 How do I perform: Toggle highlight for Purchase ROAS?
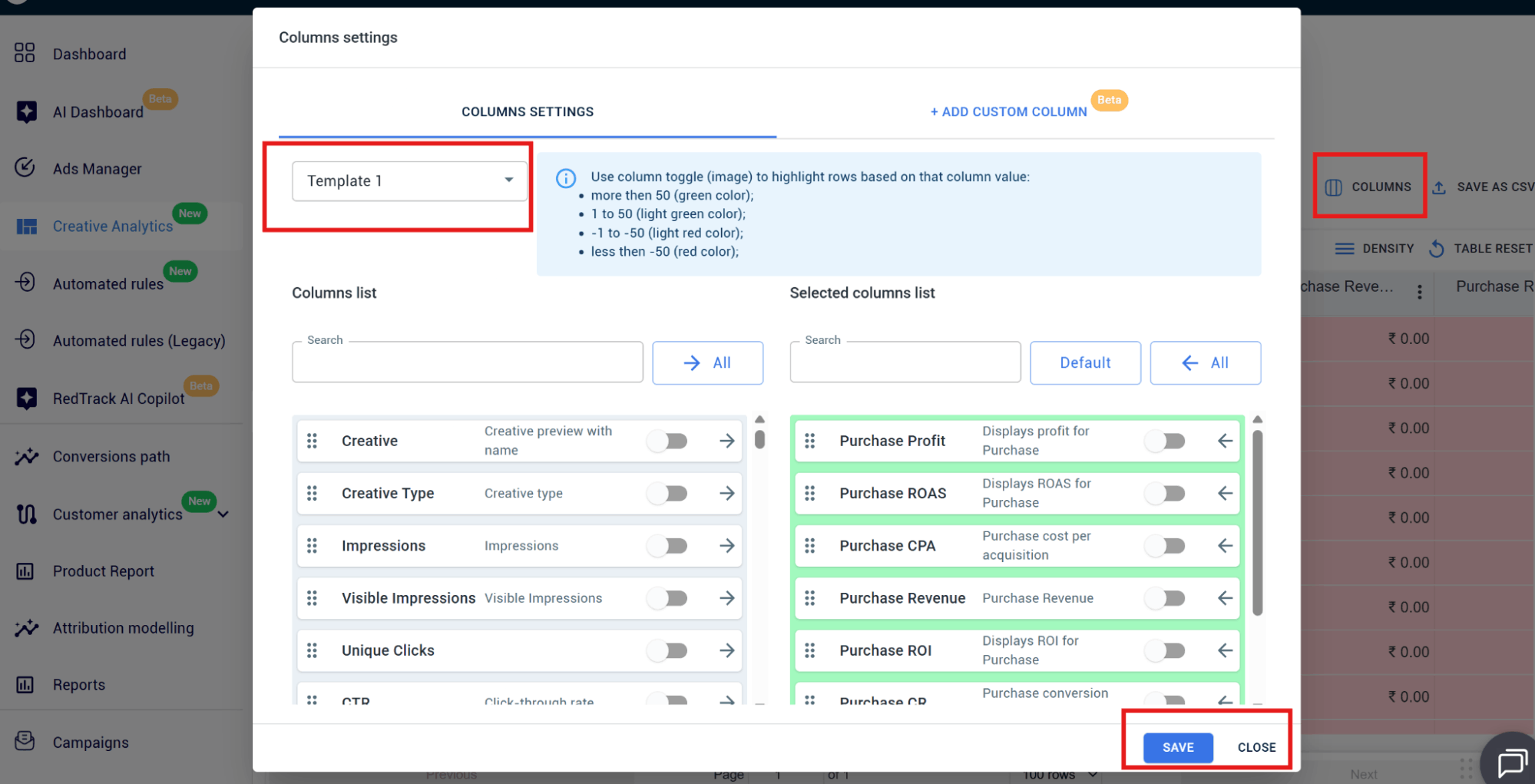point(1165,493)
